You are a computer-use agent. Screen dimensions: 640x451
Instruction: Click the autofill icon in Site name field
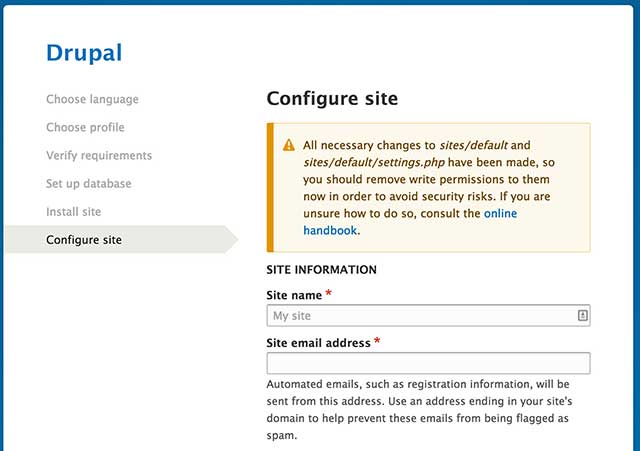[x=582, y=315]
